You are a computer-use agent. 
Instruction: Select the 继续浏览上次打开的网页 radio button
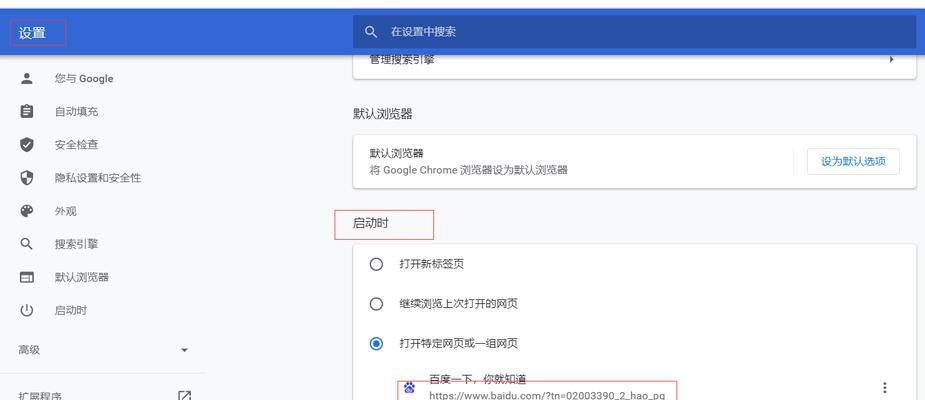click(x=376, y=304)
